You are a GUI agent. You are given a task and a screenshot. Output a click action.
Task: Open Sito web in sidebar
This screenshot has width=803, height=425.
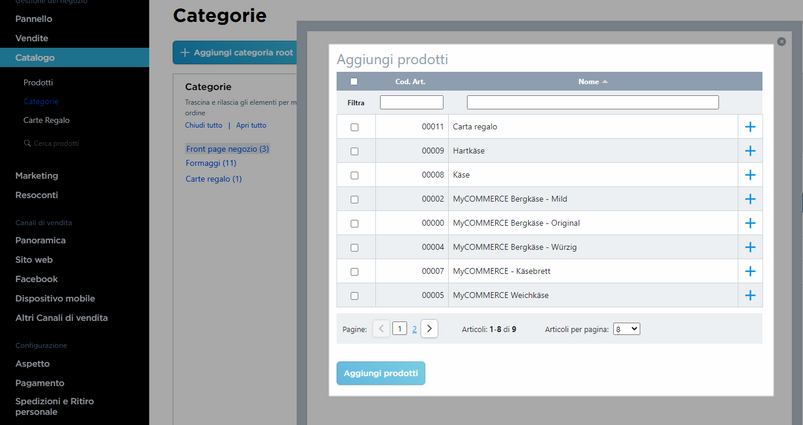34,260
